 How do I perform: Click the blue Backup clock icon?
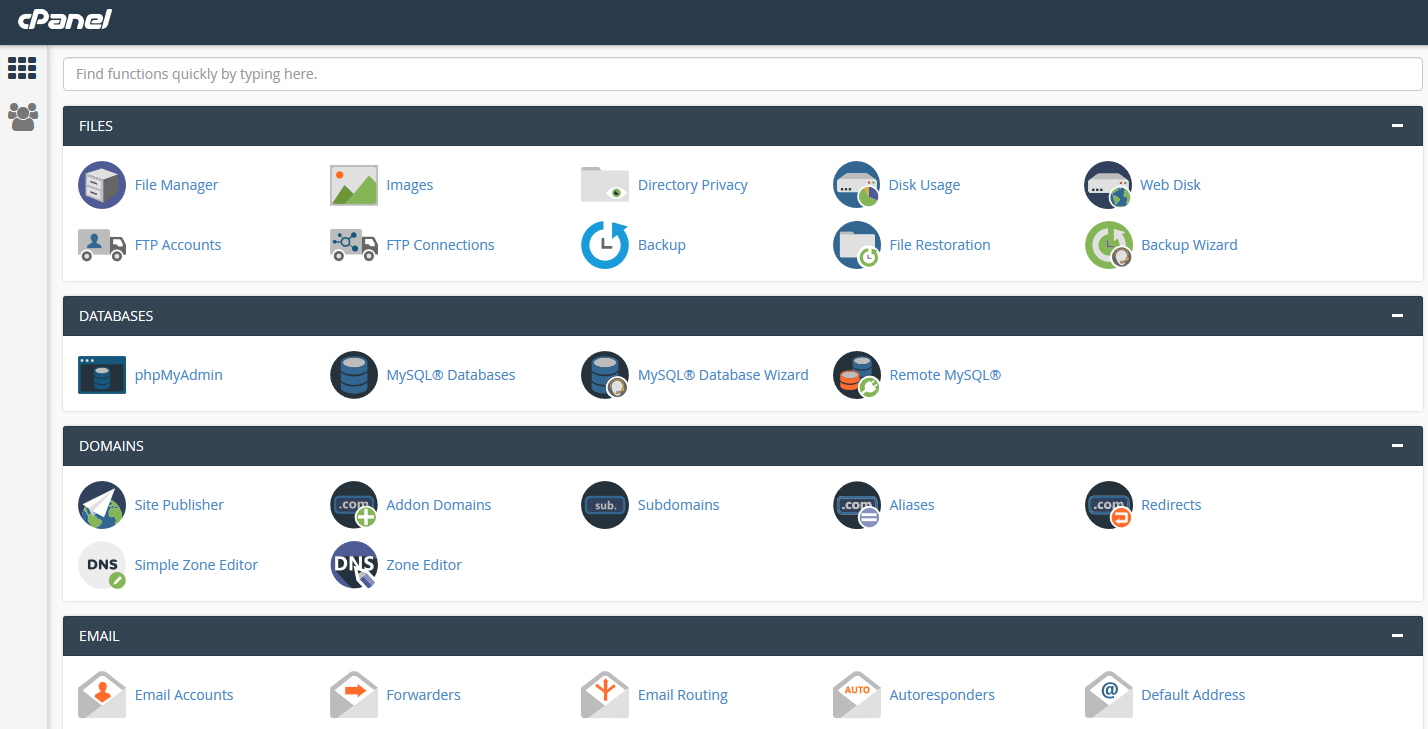(605, 245)
